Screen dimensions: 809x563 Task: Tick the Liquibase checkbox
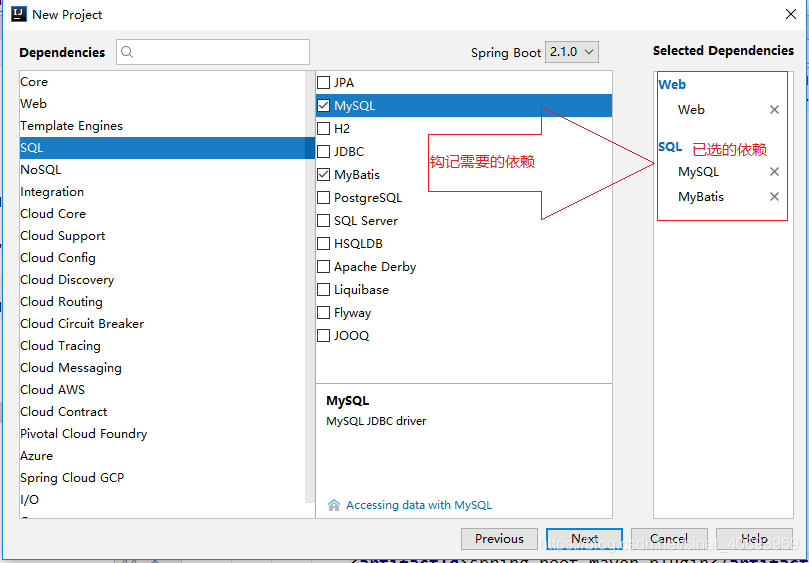coord(323,289)
